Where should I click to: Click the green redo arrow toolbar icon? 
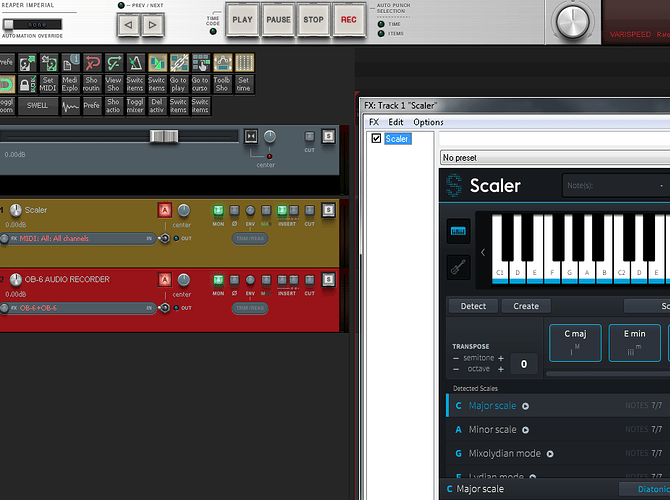click(114, 63)
